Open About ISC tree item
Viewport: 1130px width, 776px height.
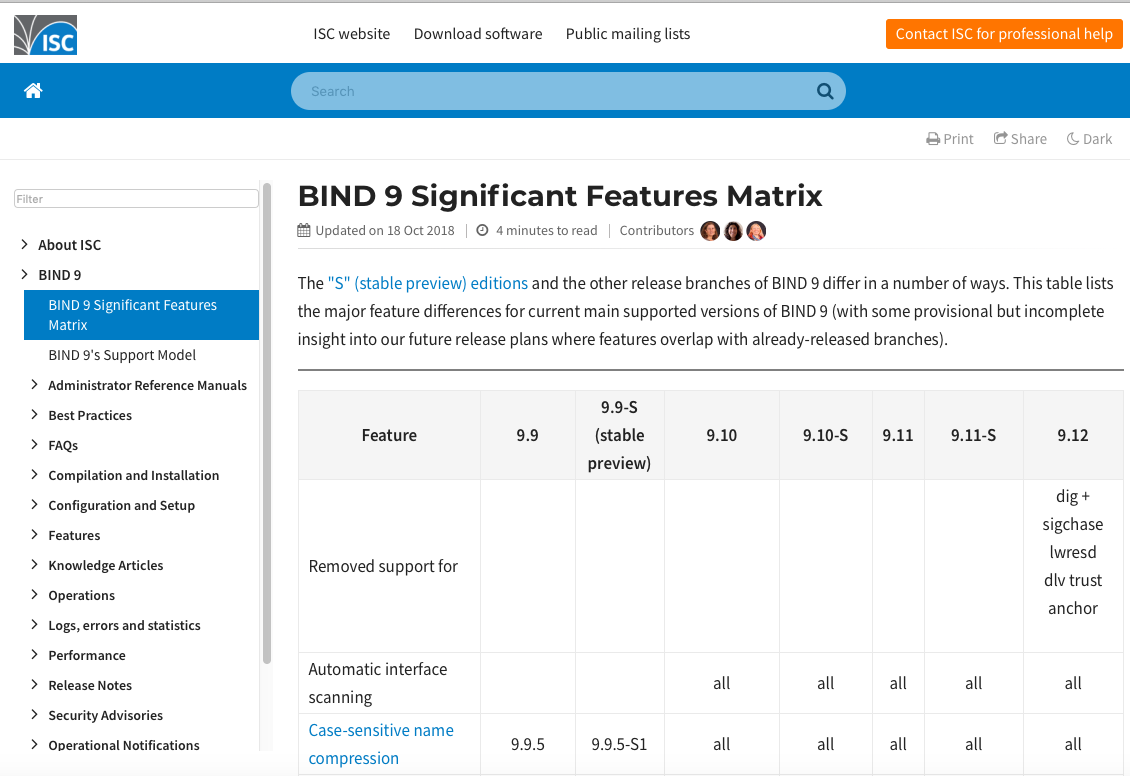pos(69,245)
